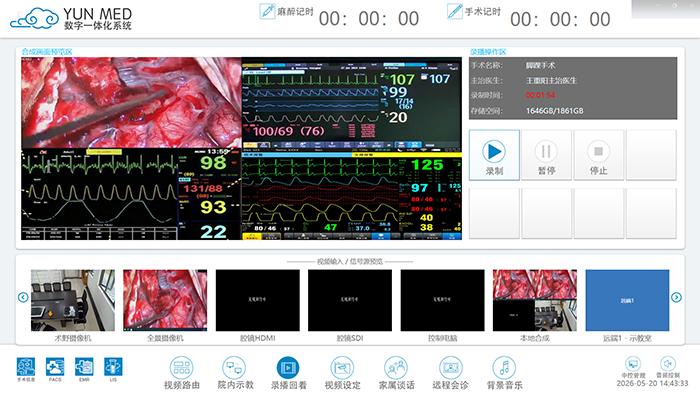The width and height of the screenshot is (700, 394).
Task: Click the 合成画面预览区 heading
Action: pyautogui.click(x=46, y=52)
